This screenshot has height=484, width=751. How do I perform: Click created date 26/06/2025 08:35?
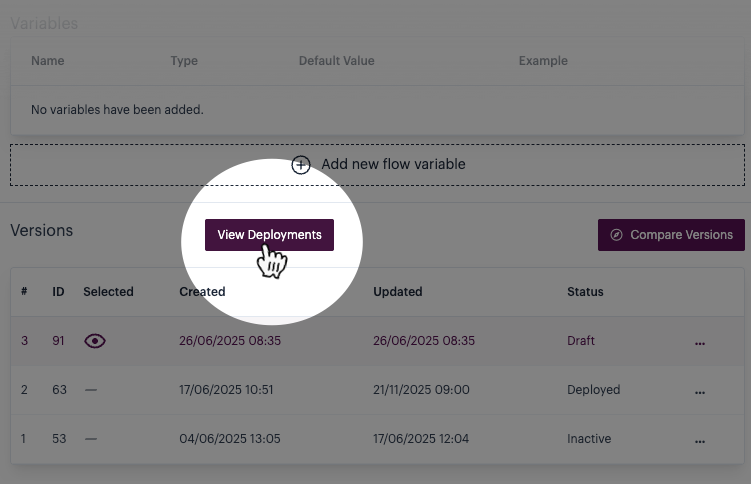(x=230, y=341)
